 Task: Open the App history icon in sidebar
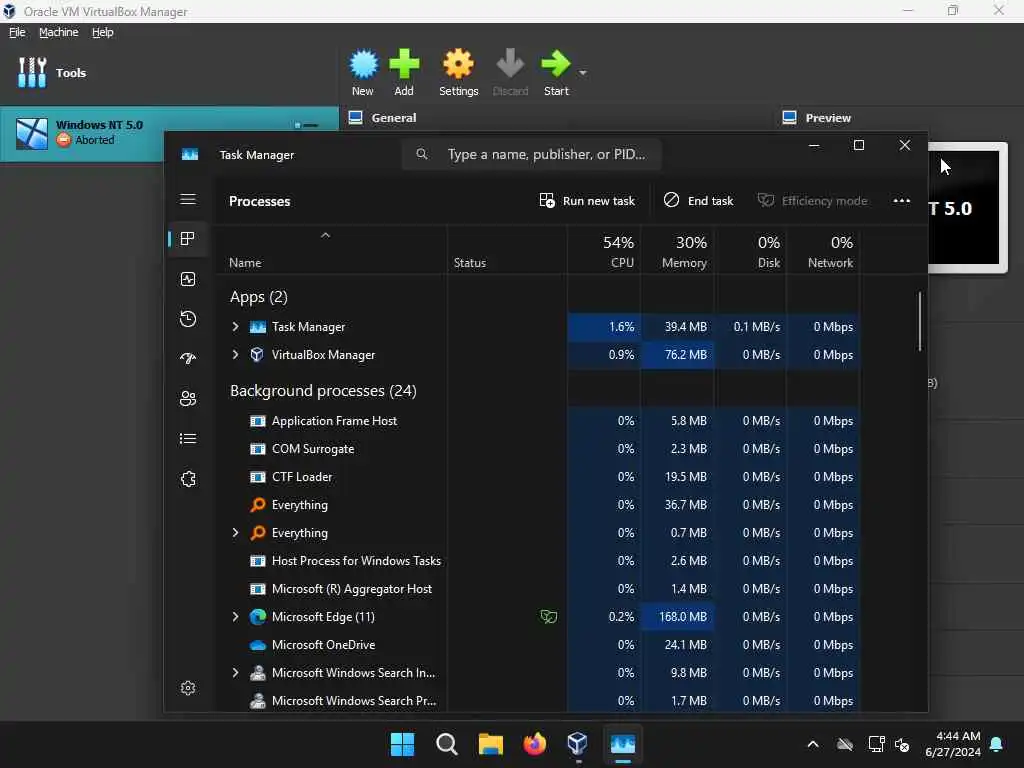coord(188,319)
